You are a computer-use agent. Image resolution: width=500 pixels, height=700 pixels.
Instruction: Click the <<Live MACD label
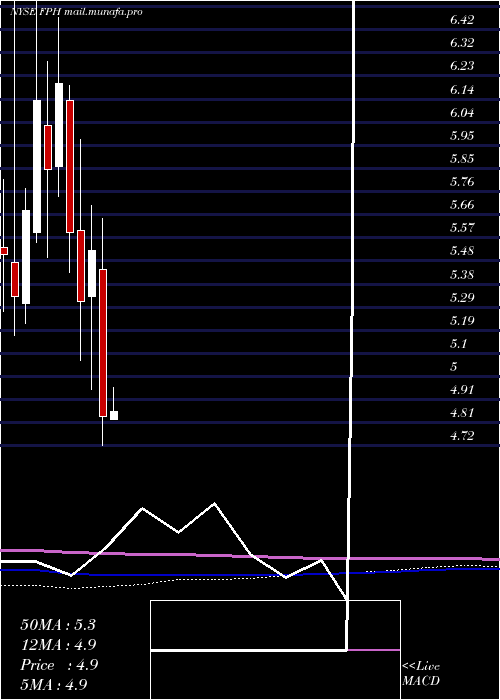[x=421, y=674]
